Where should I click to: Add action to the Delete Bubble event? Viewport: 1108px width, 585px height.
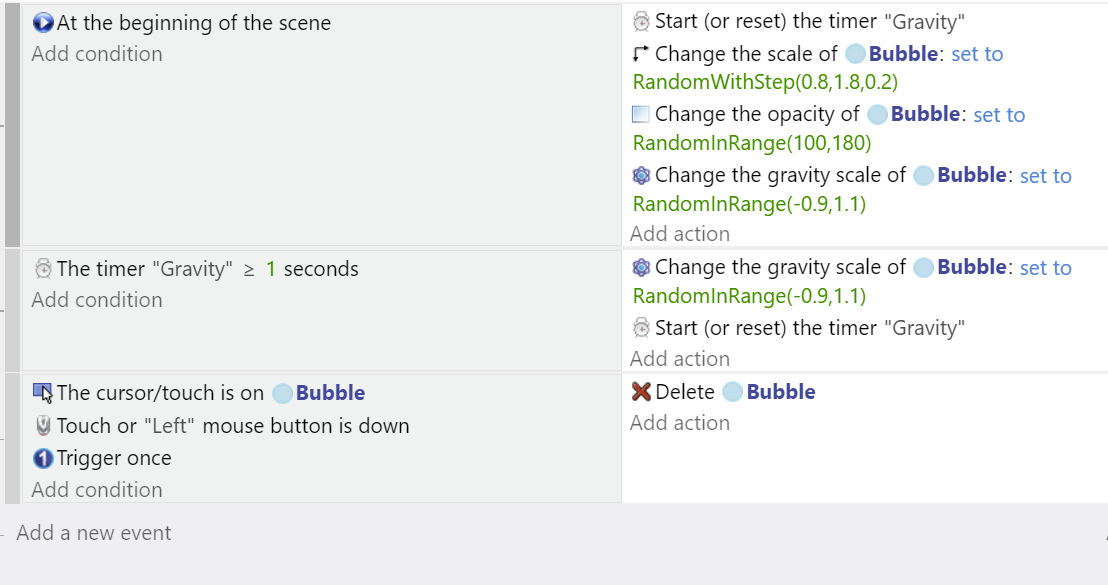click(x=680, y=423)
